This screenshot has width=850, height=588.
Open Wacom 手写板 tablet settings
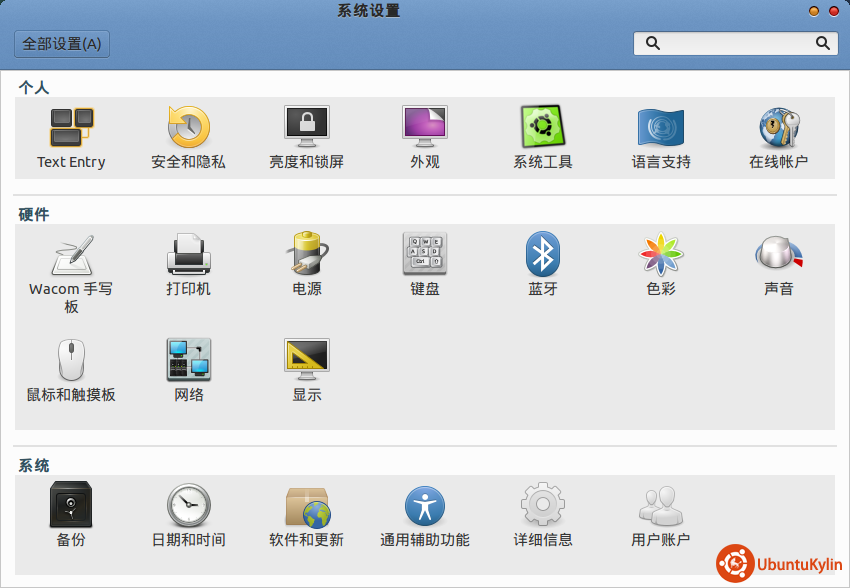point(71,256)
